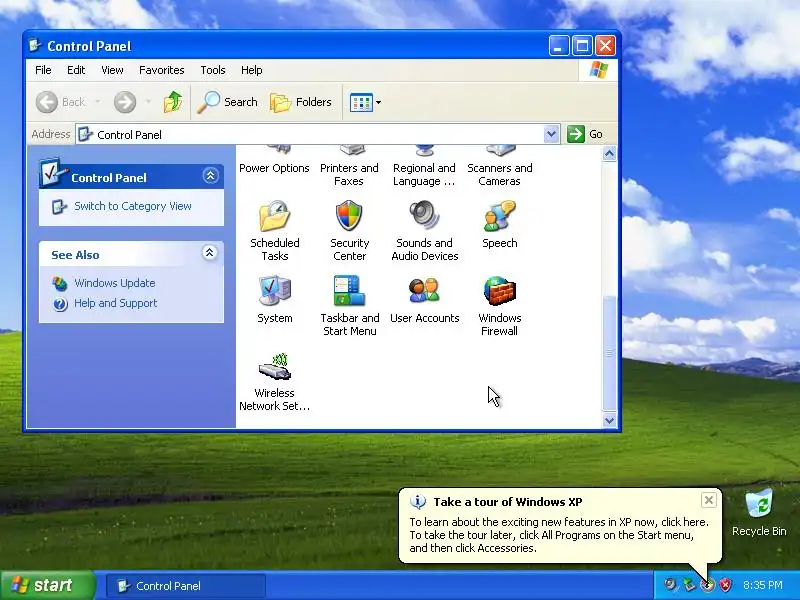
Task: Select the Sounds and Audio Devices icon
Action: tap(424, 216)
